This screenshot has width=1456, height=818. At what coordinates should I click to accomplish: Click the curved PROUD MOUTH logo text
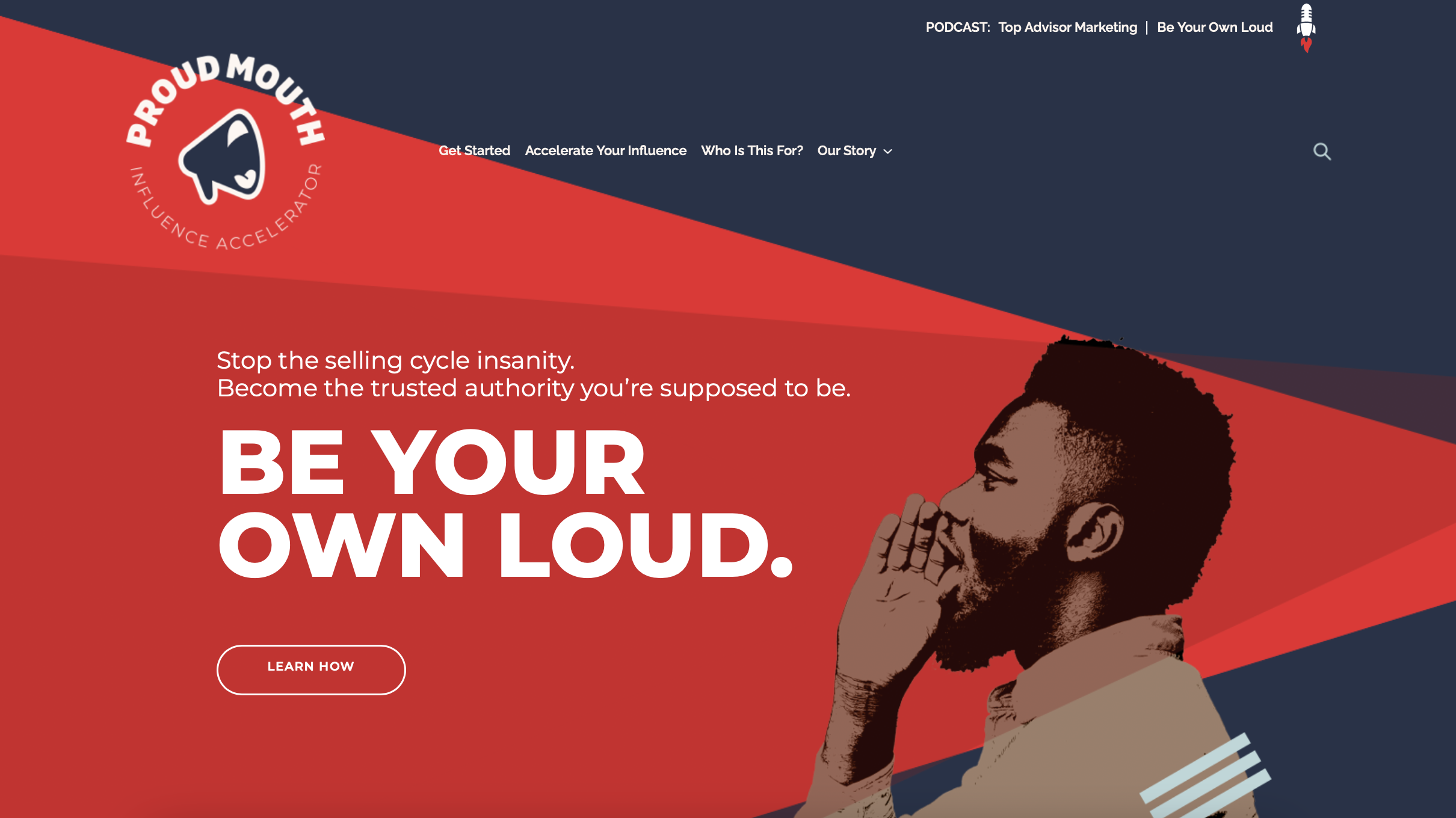click(x=226, y=96)
